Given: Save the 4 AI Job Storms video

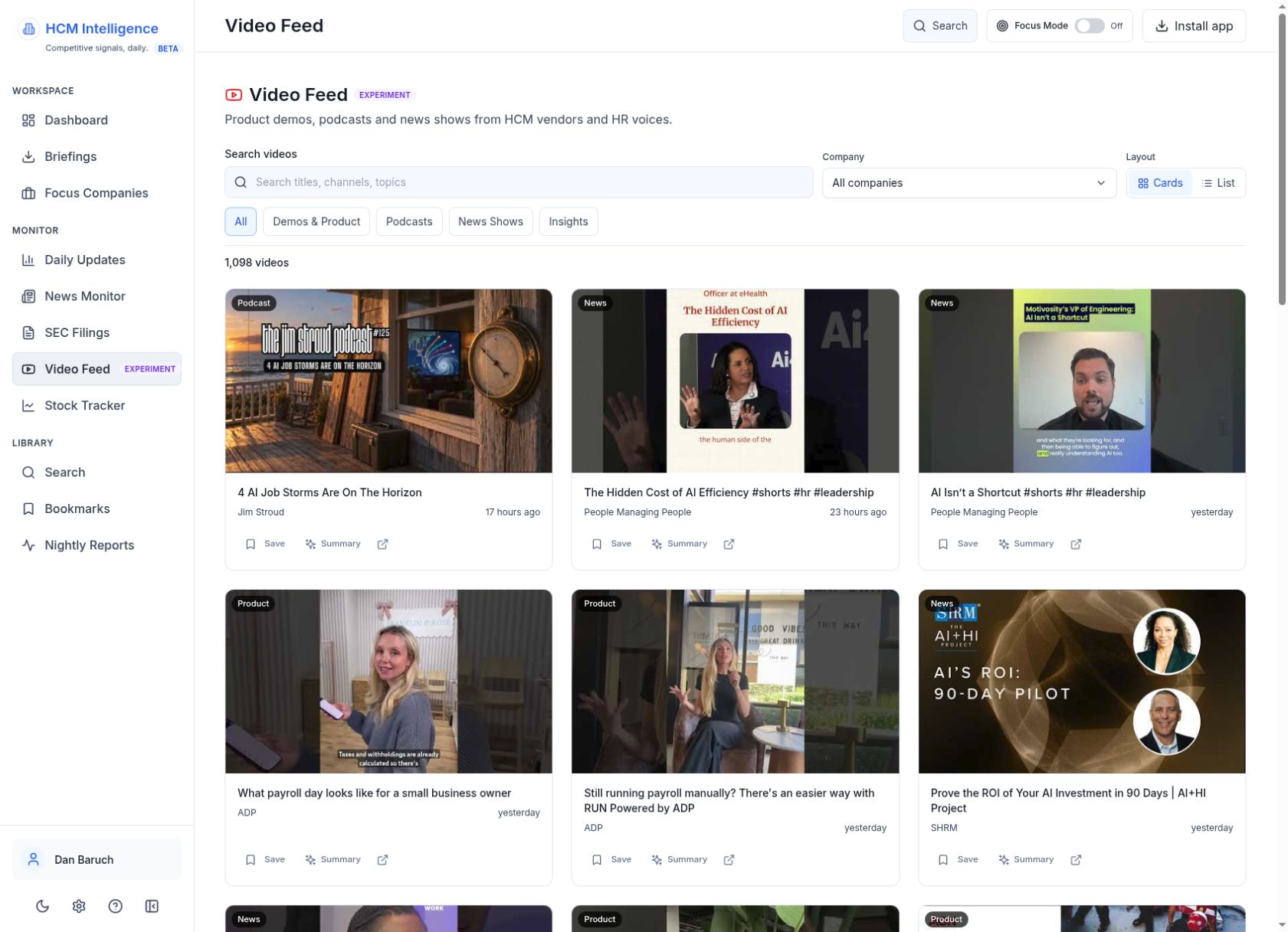Looking at the screenshot, I should [265, 544].
